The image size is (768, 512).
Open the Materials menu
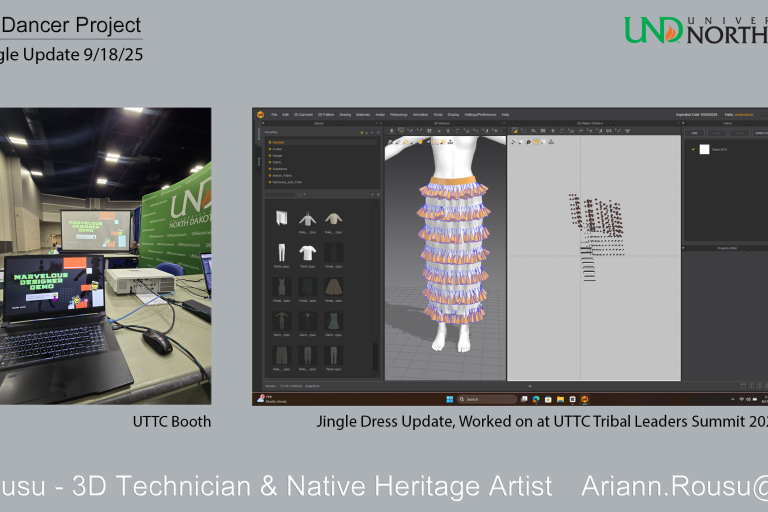coord(363,115)
